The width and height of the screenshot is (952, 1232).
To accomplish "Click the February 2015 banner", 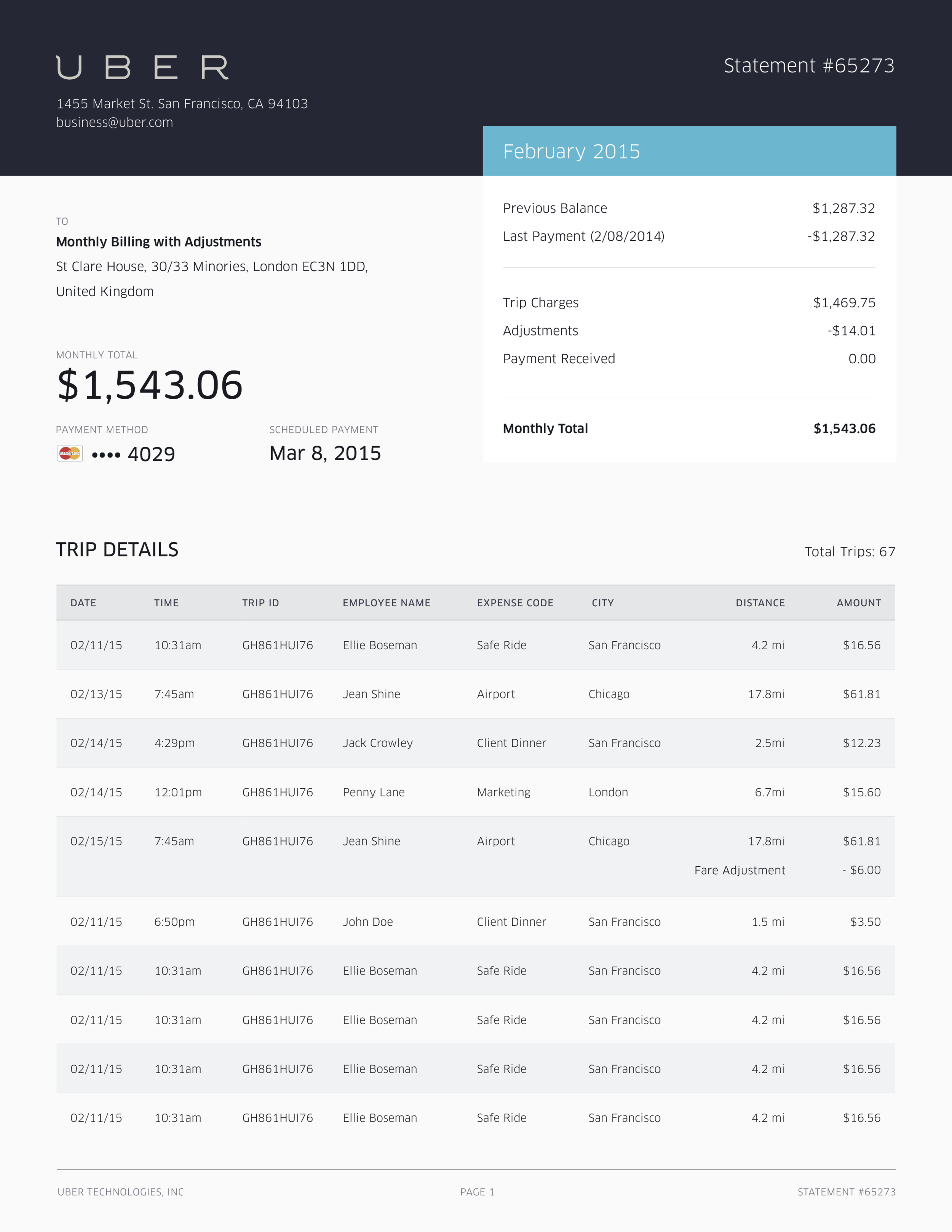I will pos(689,151).
